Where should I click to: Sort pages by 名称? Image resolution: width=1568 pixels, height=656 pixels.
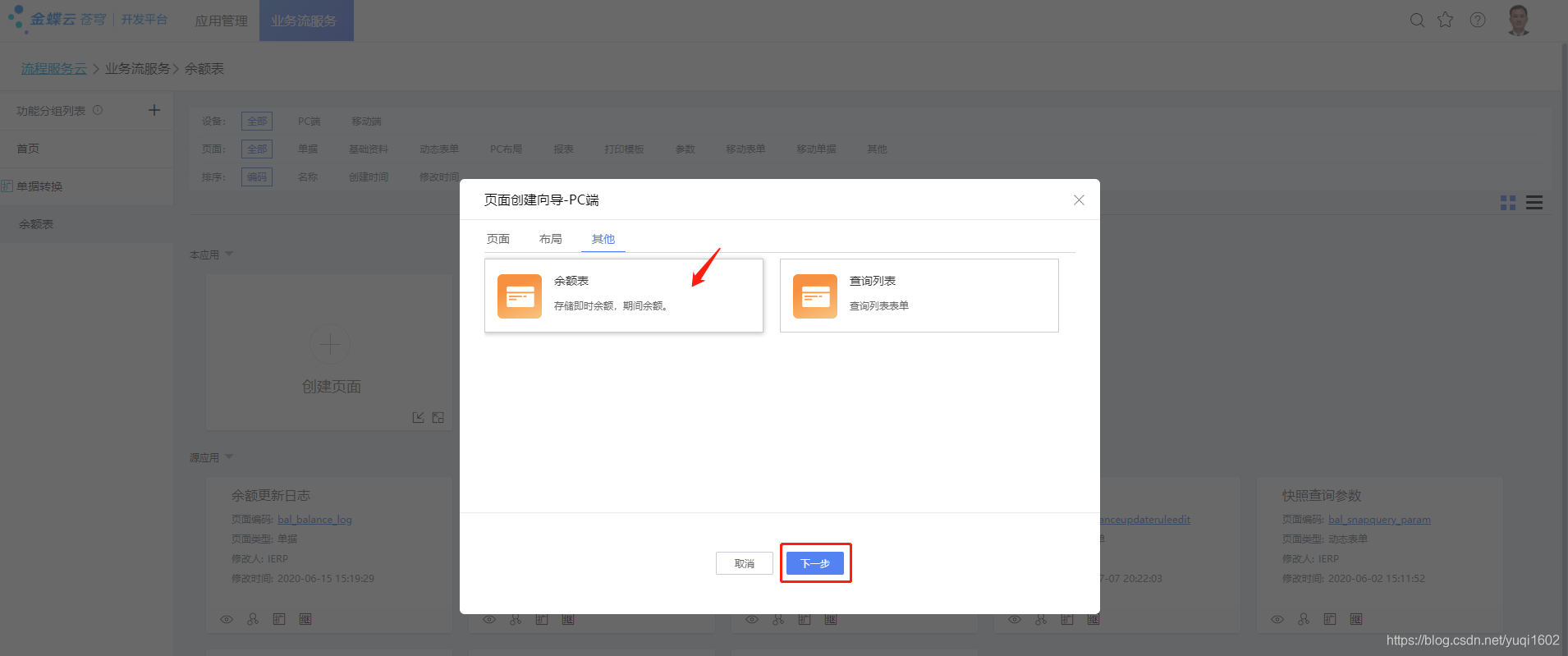click(308, 177)
